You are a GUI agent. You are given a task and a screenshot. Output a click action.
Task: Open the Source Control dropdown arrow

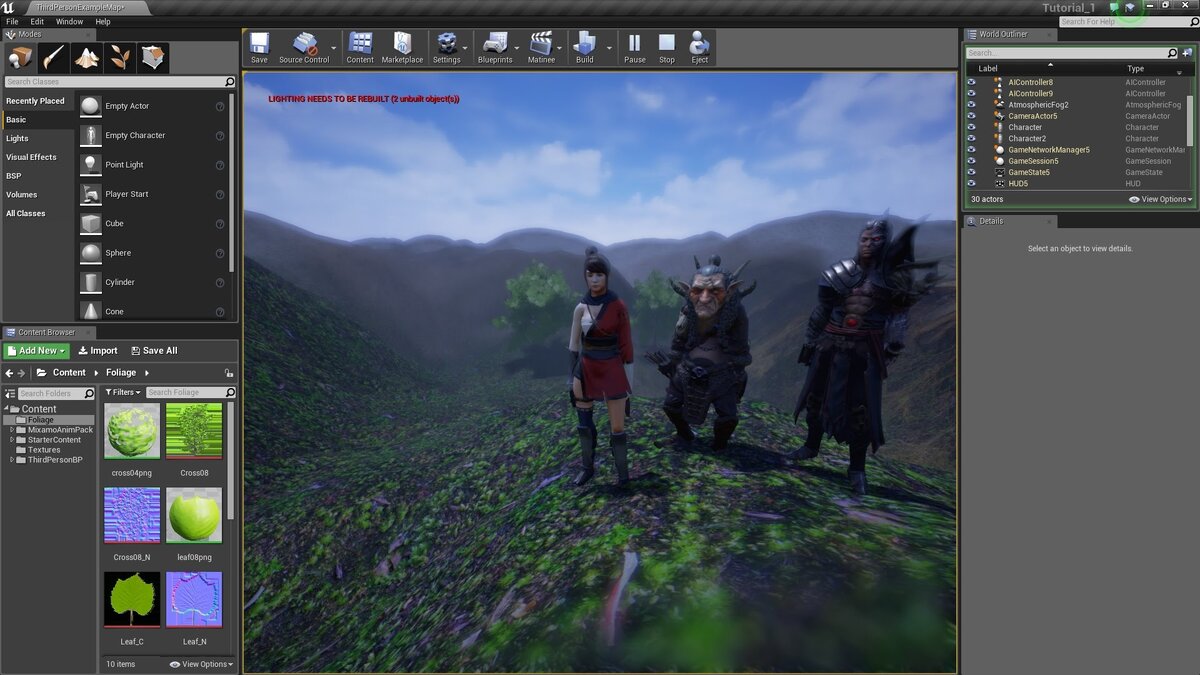pos(334,47)
